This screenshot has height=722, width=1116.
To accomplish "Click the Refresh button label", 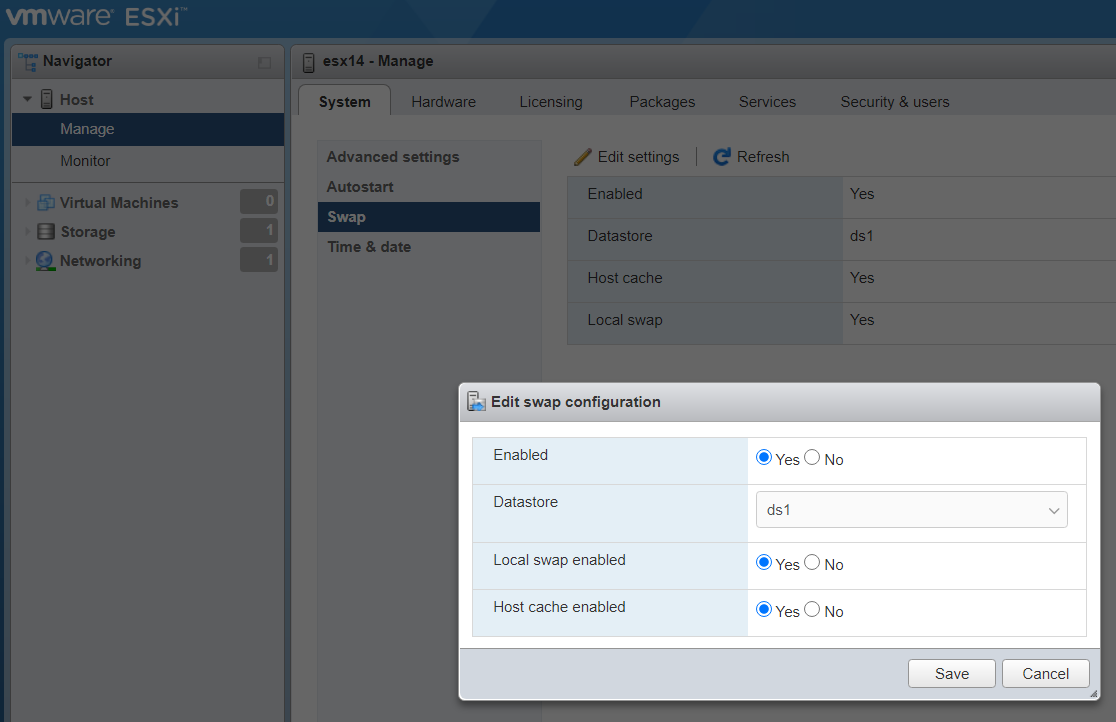I will tap(763, 157).
